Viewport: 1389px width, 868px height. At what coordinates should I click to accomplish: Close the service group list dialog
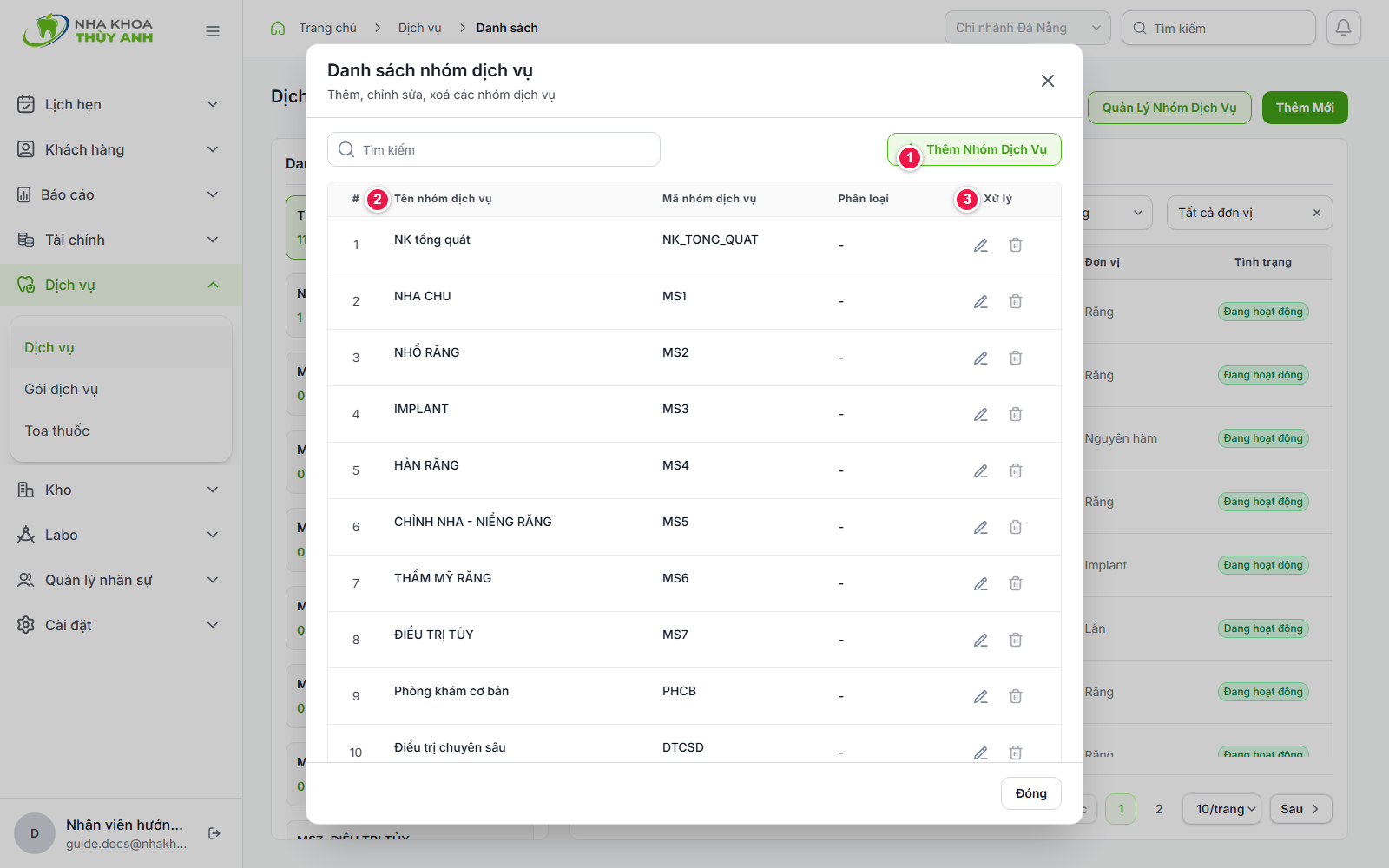click(1048, 81)
